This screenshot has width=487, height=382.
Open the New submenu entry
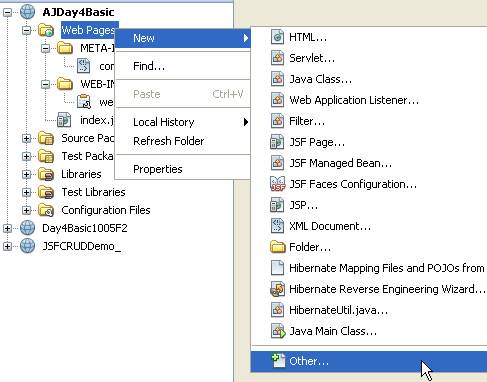183,38
